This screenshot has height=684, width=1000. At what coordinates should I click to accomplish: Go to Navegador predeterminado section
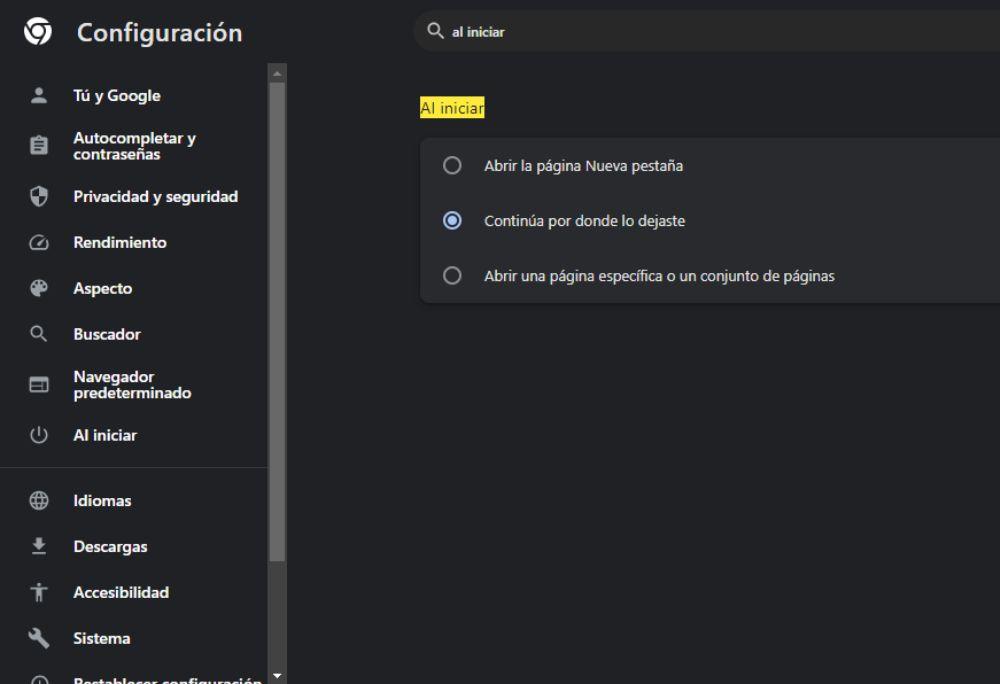click(131, 385)
